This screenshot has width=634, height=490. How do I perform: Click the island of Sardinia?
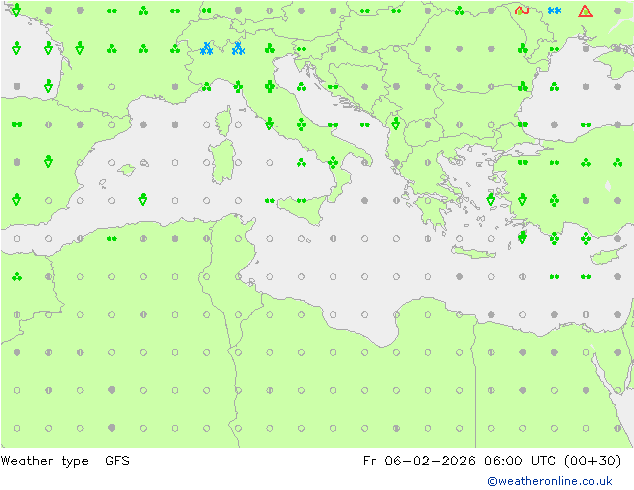coord(223,162)
